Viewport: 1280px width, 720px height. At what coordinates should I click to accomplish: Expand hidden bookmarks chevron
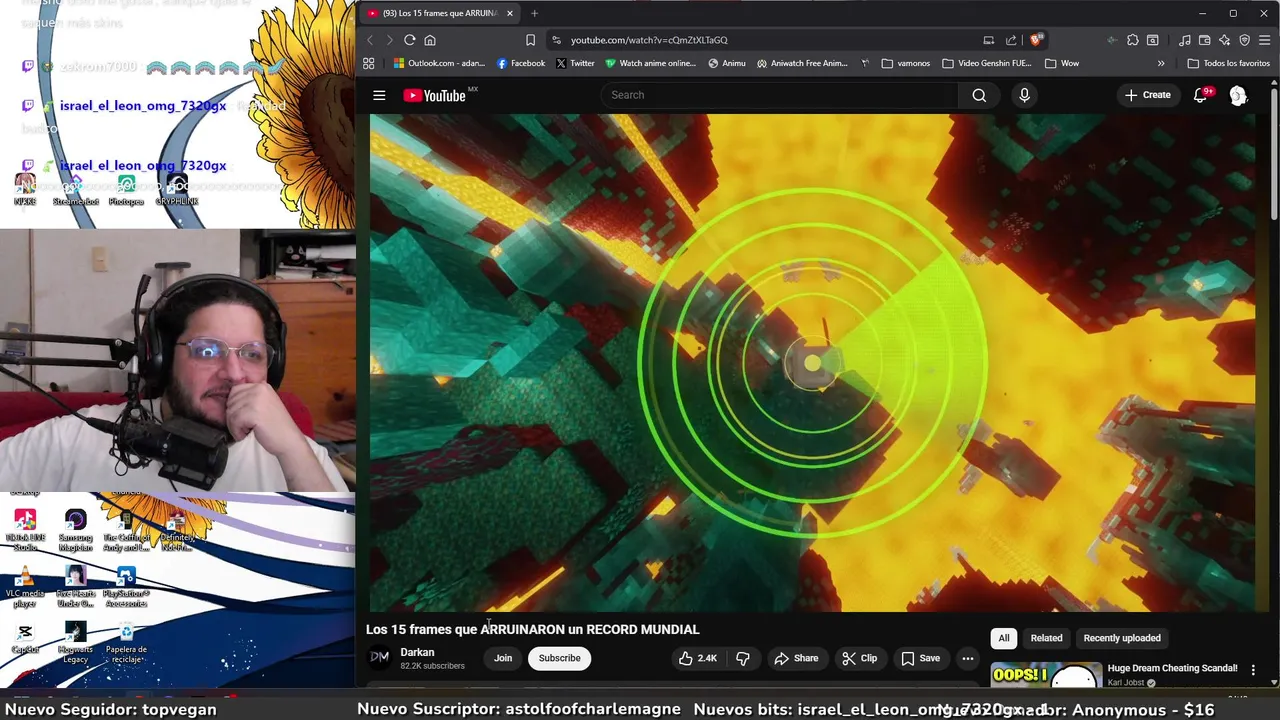(x=1161, y=63)
